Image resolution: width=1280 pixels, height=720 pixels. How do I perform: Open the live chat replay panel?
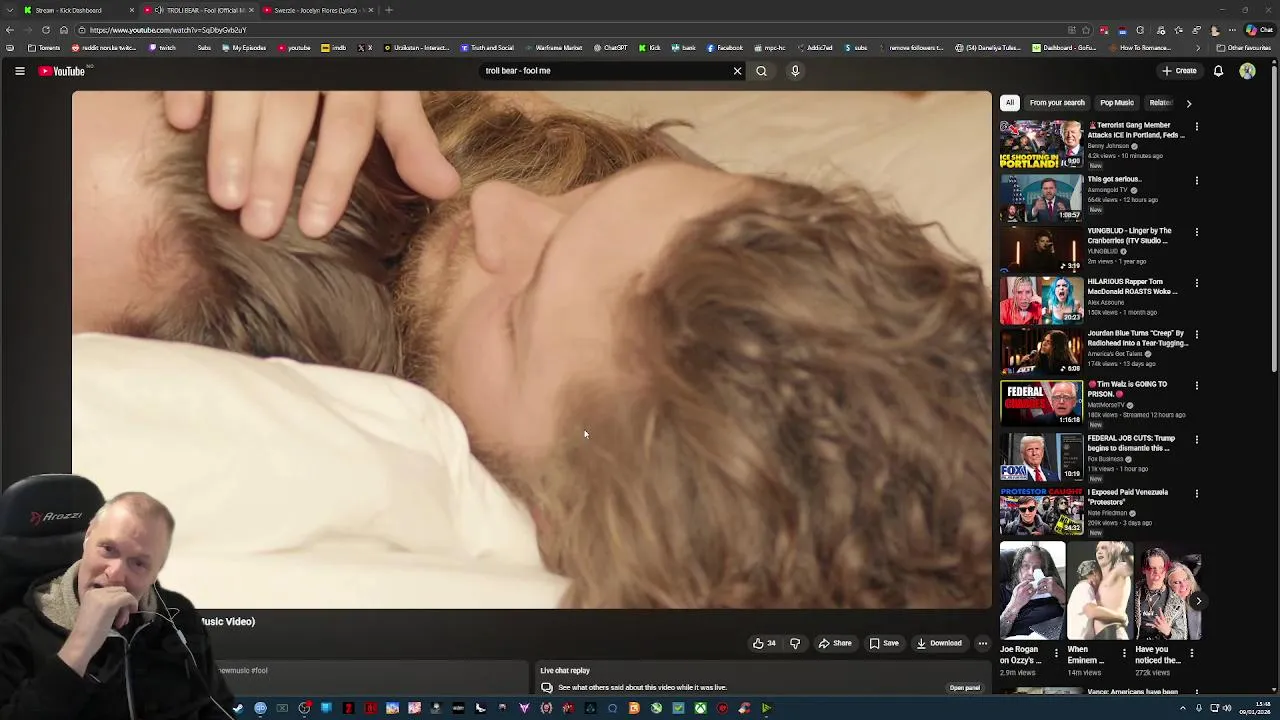pyautogui.click(x=964, y=688)
